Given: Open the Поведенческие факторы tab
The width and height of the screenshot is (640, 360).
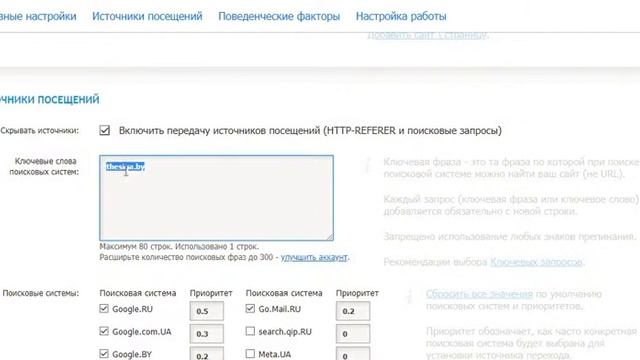Looking at the screenshot, I should [279, 16].
